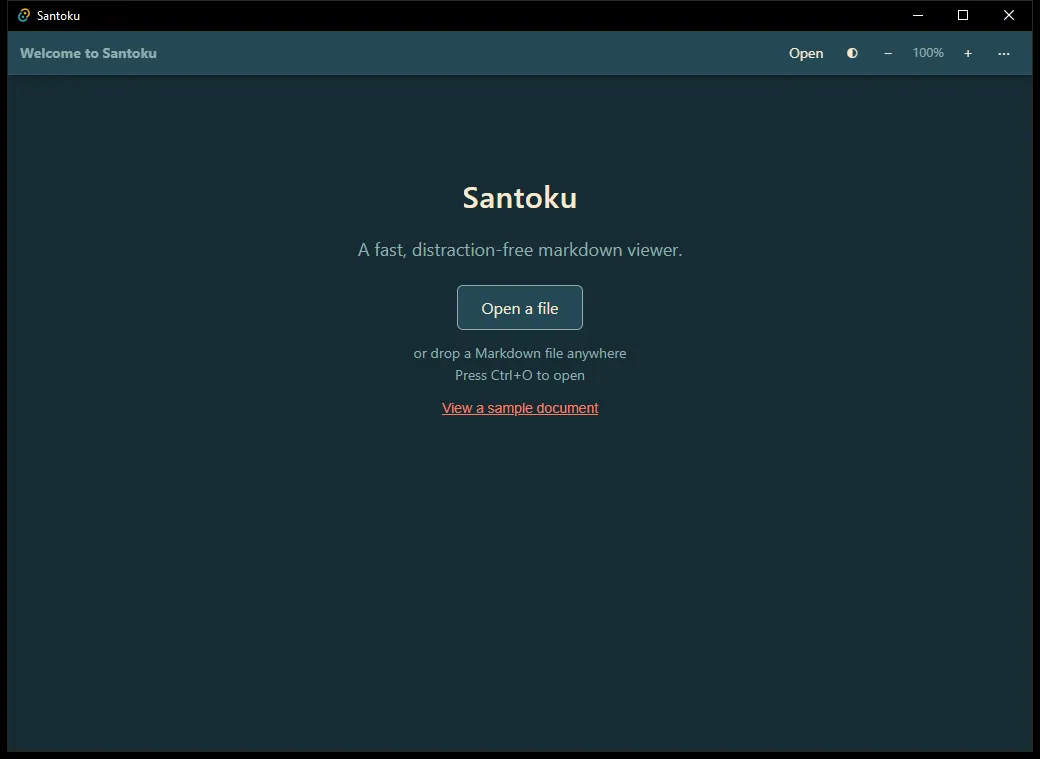This screenshot has width=1040, height=759.
Task: Minimize the Santoku window
Action: 918,15
